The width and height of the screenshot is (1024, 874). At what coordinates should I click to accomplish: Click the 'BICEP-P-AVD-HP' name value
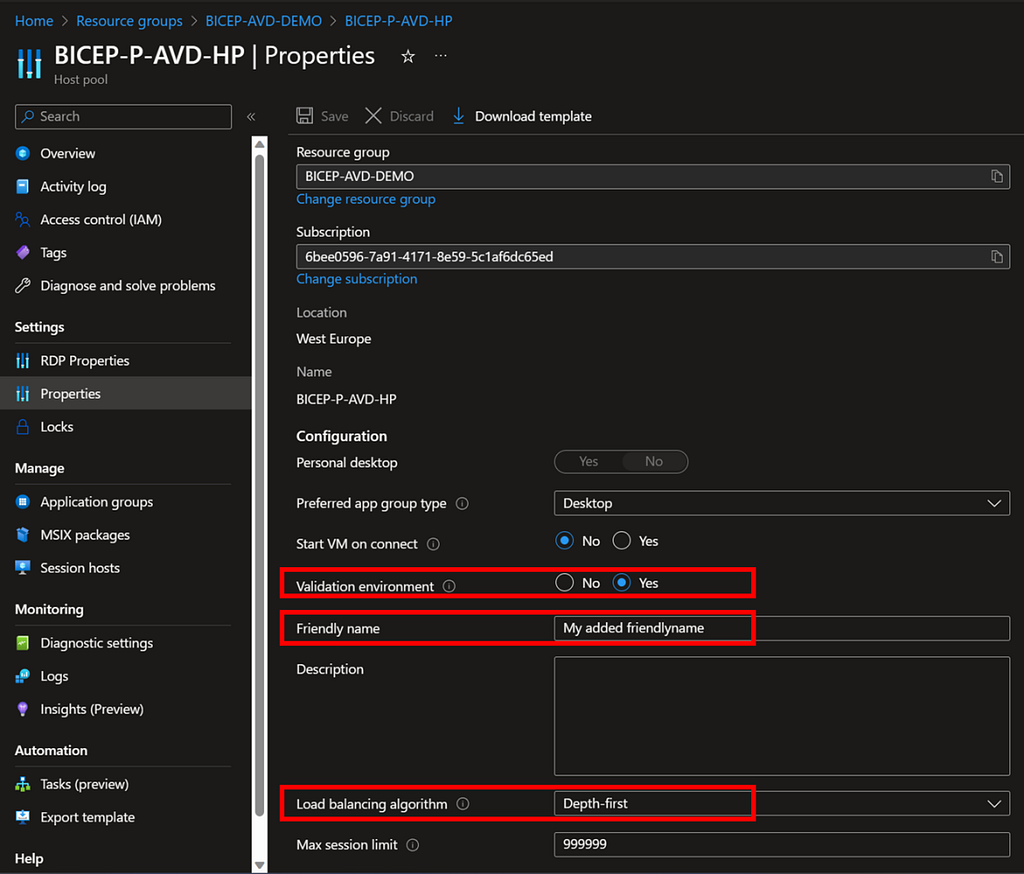point(346,399)
